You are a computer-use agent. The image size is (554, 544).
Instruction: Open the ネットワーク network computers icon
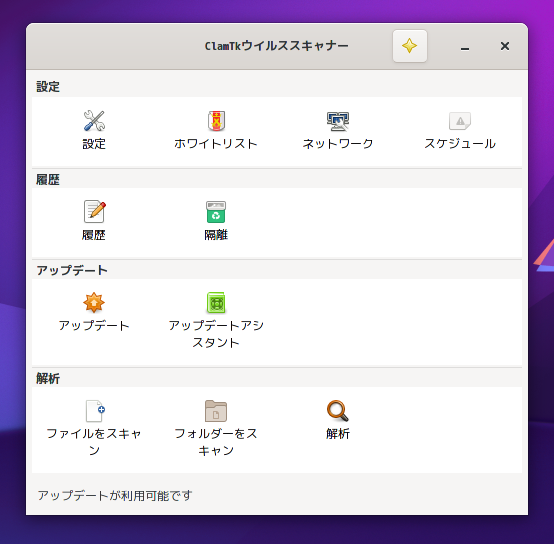[x=338, y=121]
